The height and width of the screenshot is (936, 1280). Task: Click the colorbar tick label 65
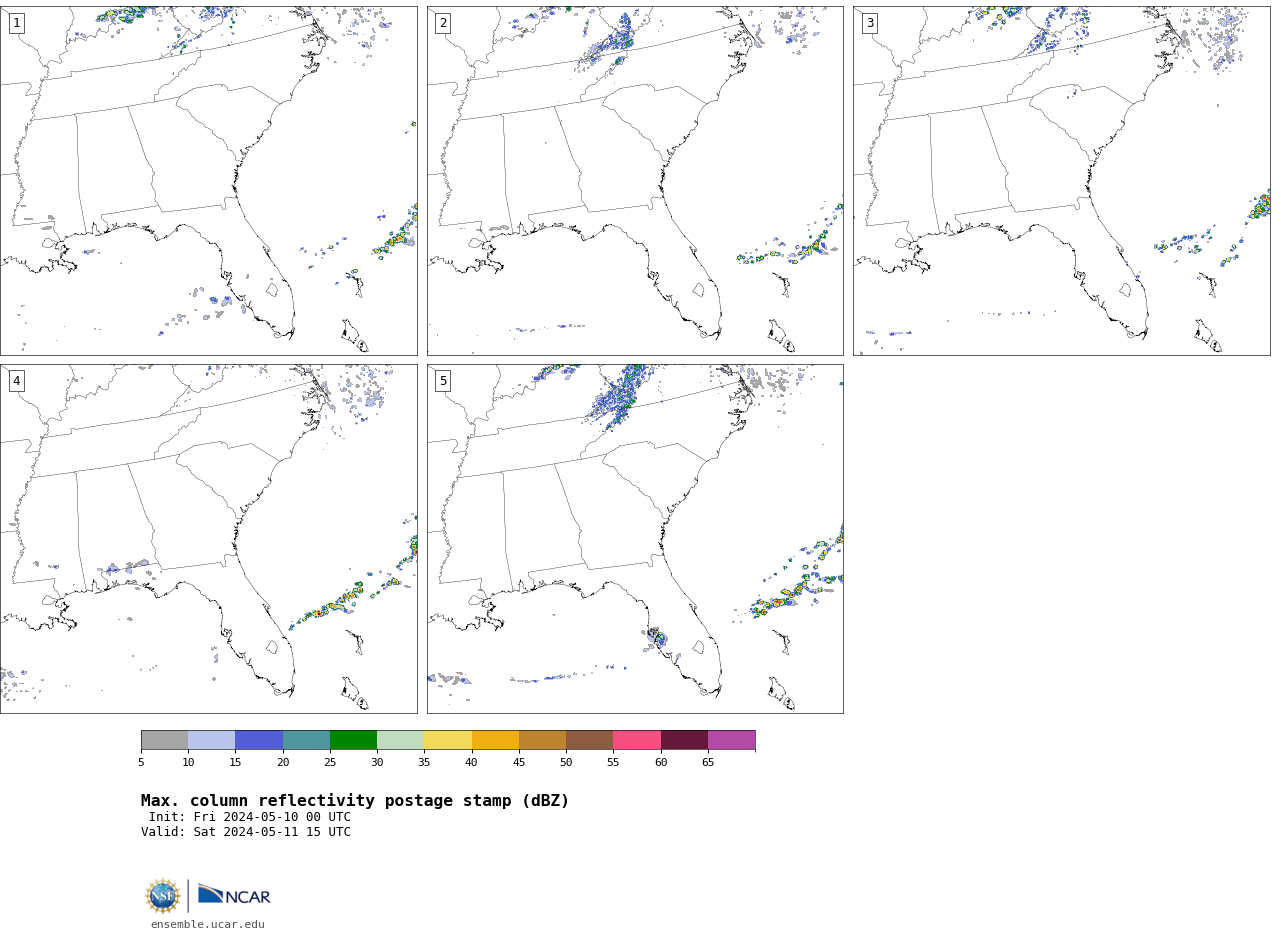(708, 763)
